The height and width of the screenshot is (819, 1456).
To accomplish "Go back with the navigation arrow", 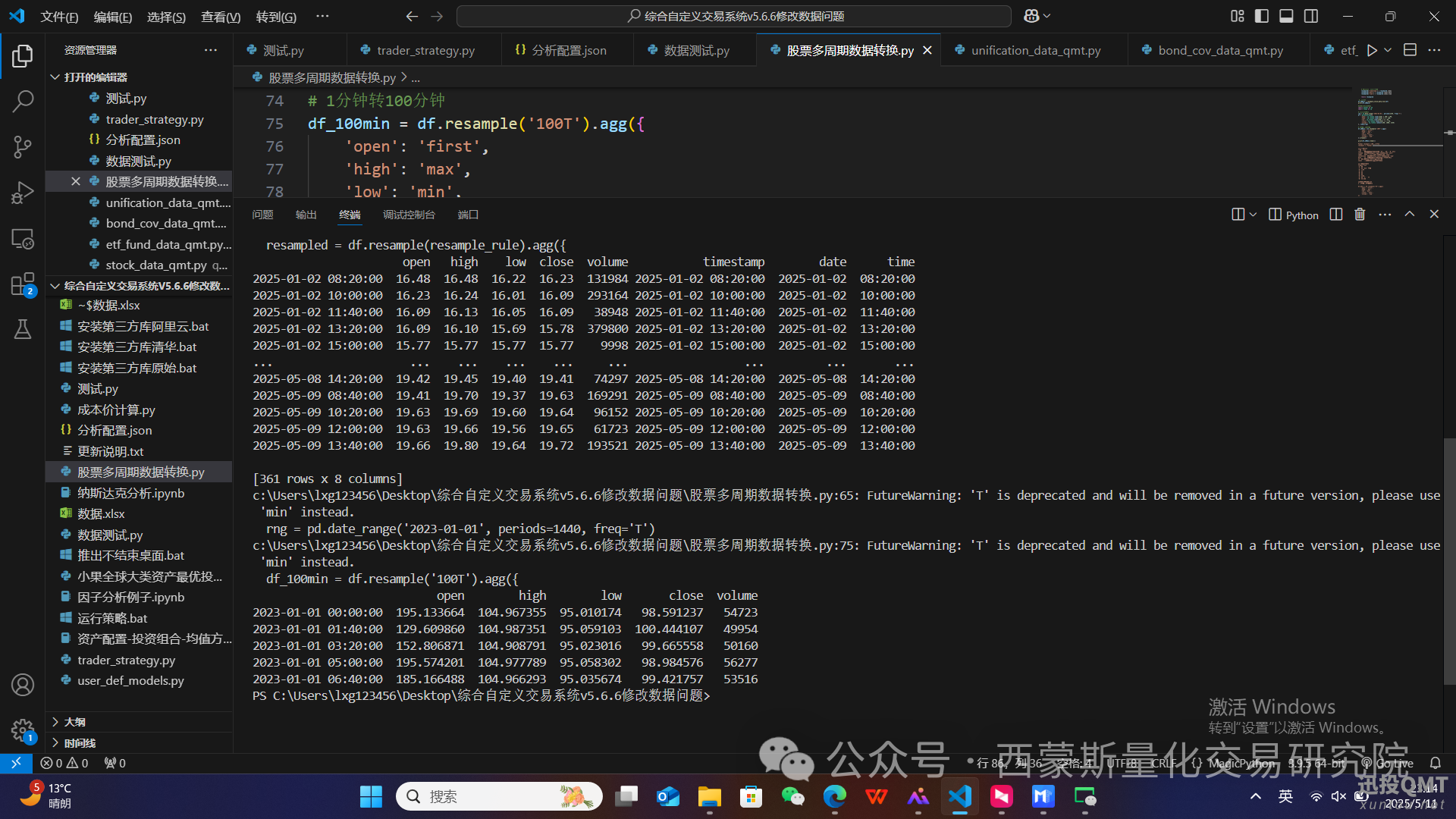I will point(412,16).
